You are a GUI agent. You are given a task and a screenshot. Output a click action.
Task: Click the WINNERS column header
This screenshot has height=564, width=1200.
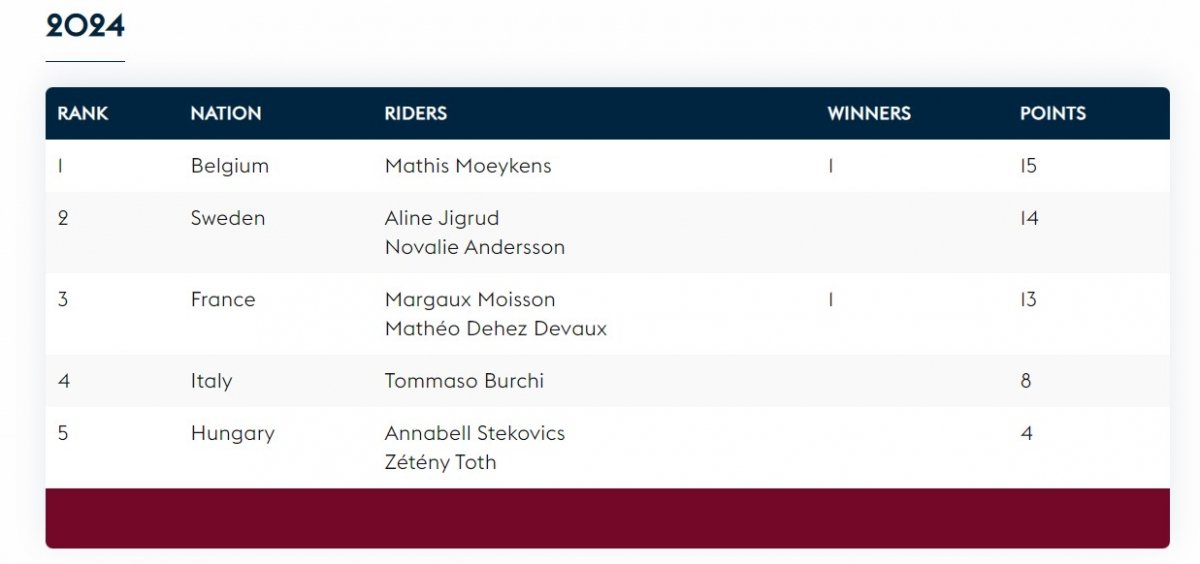point(869,113)
